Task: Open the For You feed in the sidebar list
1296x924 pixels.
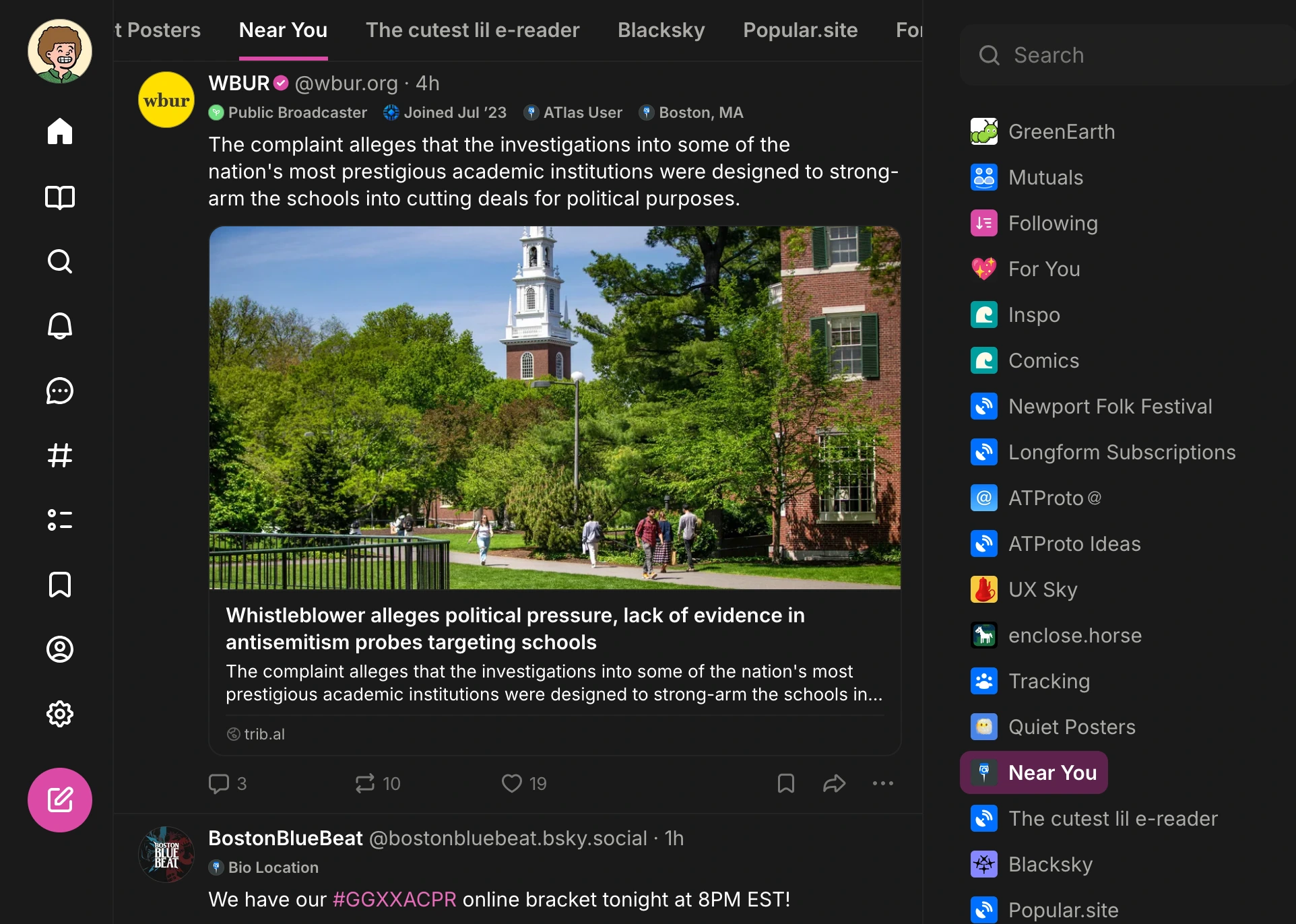Action: 1025,269
